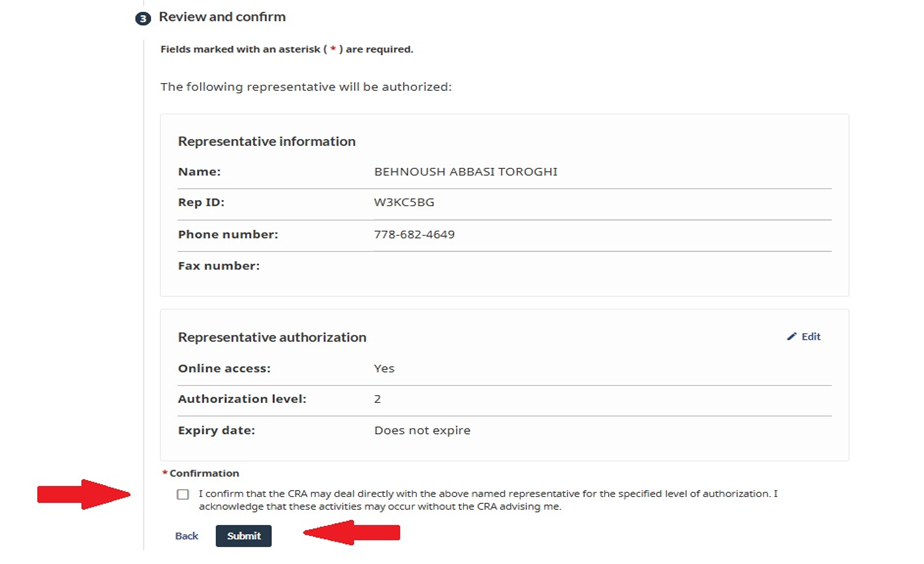Click the Authorization level value 2
Image resolution: width=924 pixels, height=564 pixels.
point(377,399)
